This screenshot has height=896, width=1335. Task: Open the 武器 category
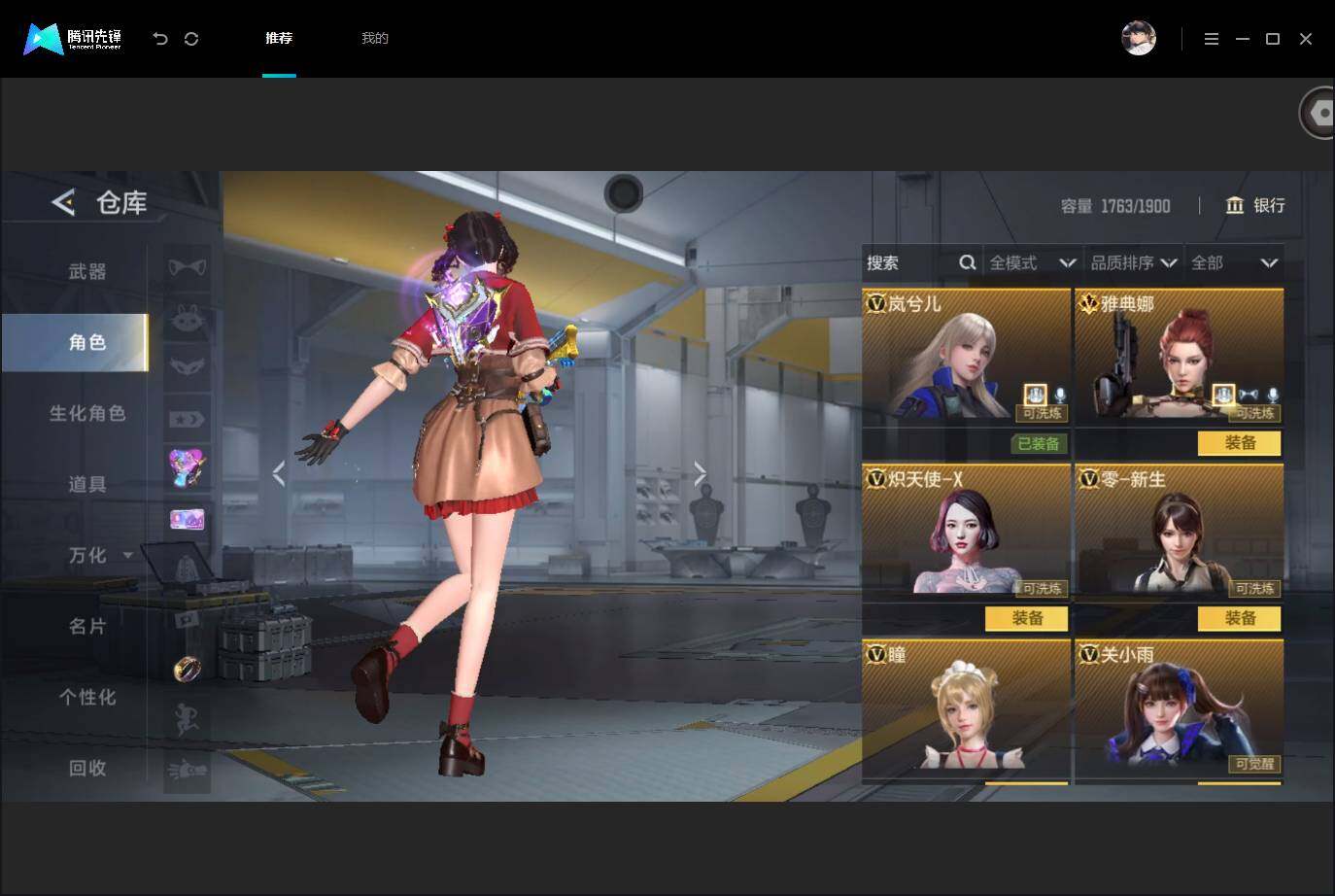(x=87, y=271)
